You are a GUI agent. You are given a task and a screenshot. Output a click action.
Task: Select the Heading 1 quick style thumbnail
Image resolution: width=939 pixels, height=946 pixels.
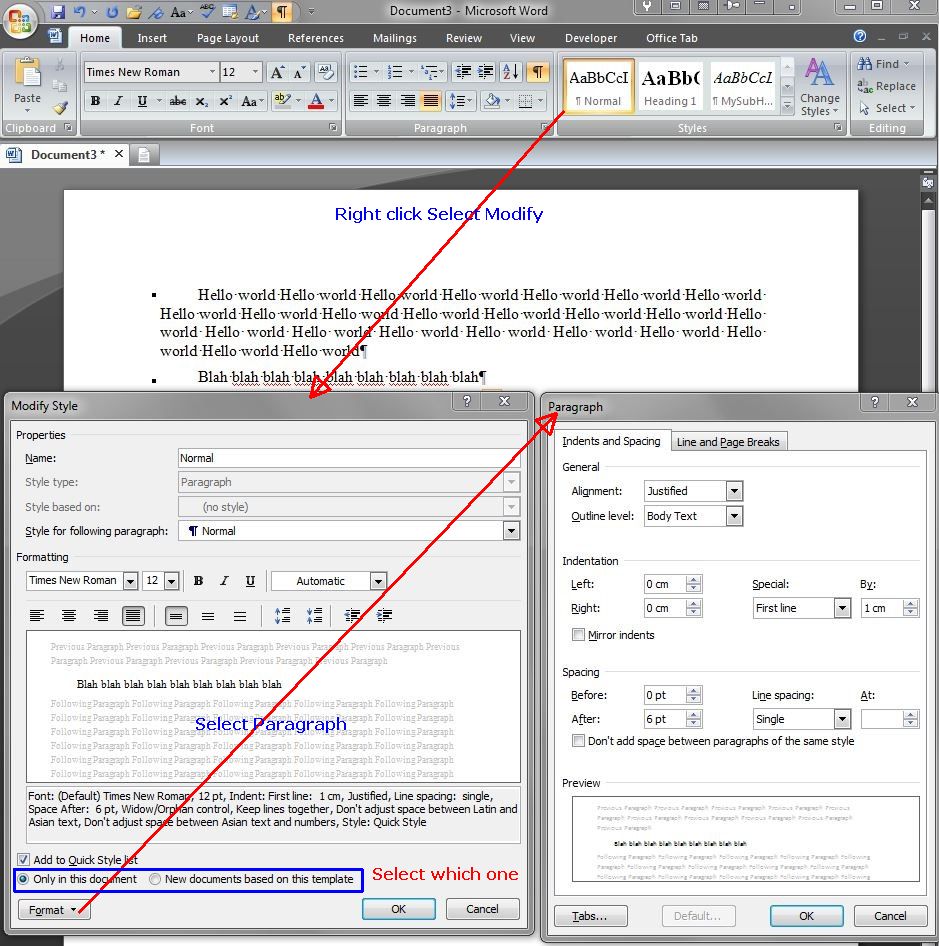(x=670, y=86)
